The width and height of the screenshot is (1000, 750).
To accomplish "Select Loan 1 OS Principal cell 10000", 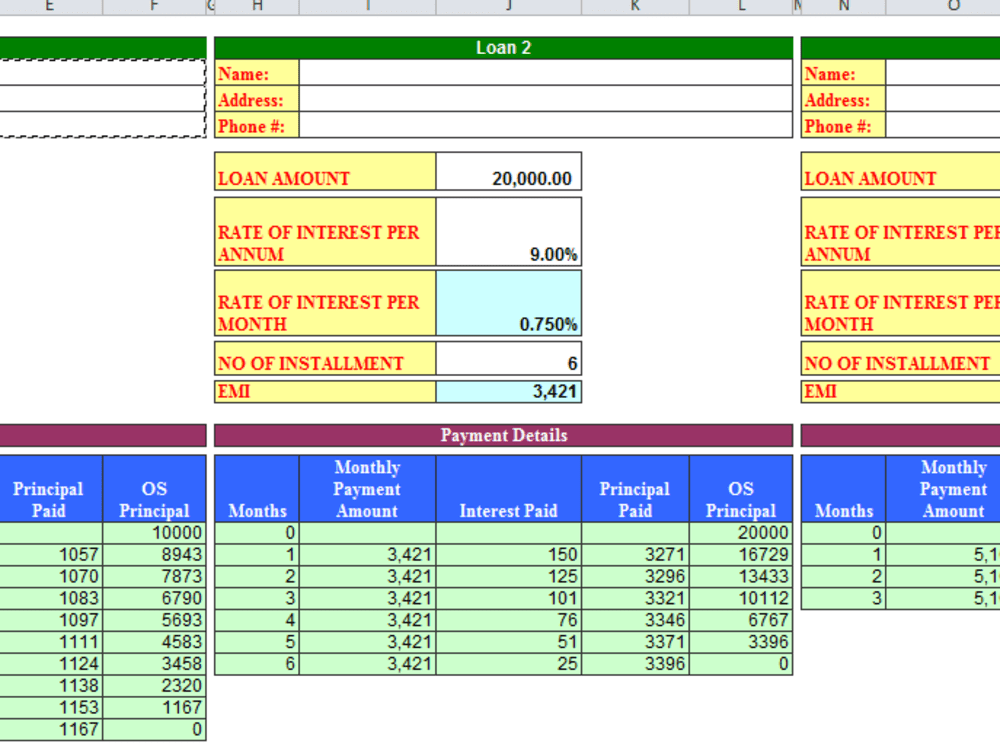I will click(154, 533).
